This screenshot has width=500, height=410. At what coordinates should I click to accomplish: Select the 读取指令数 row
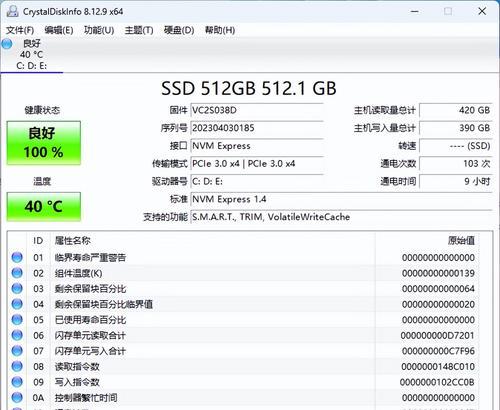tap(243, 366)
